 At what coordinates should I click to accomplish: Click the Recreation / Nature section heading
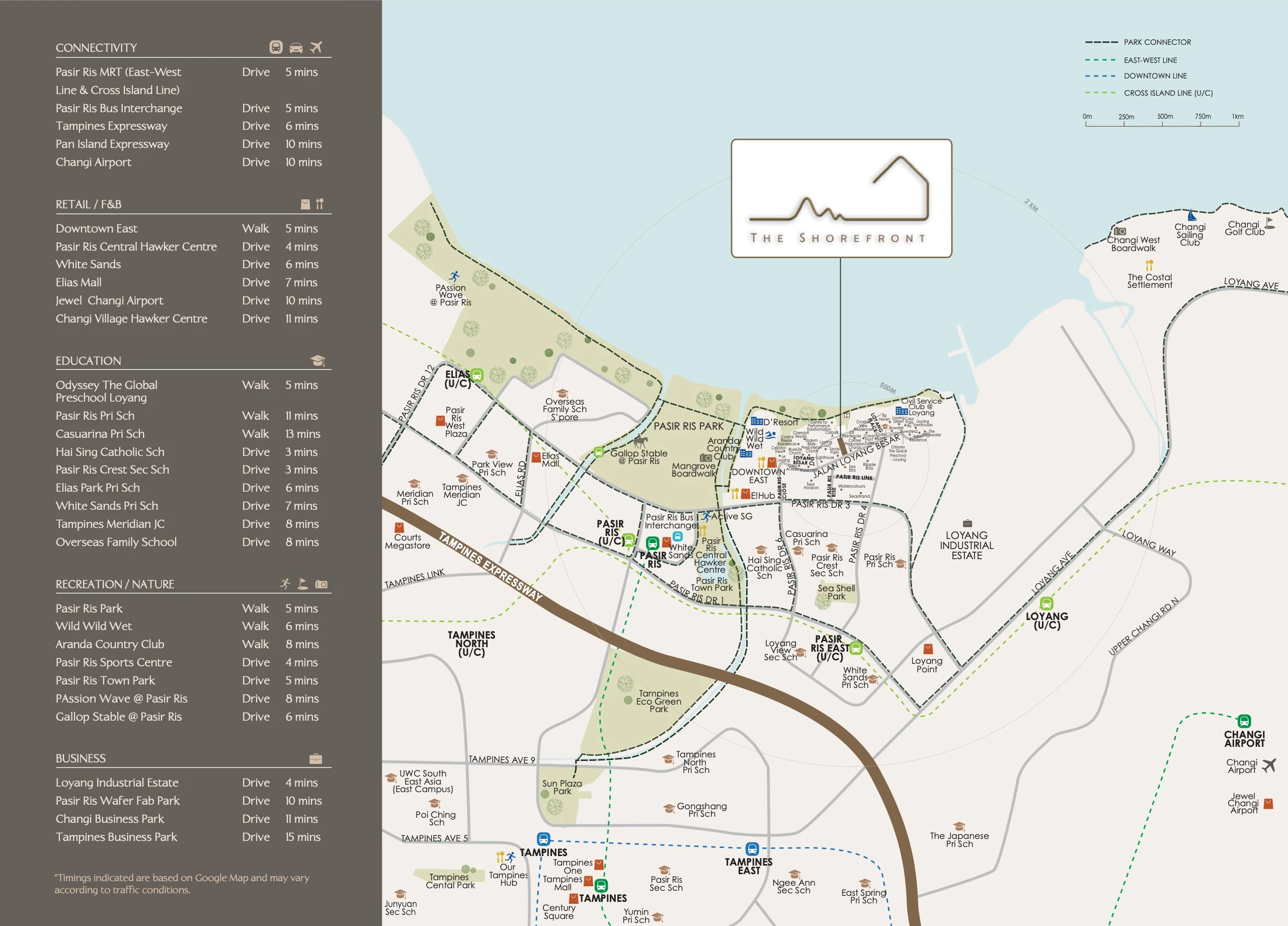point(115,584)
